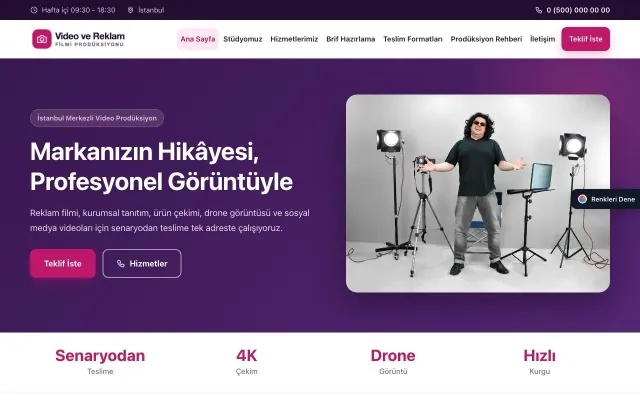Click the color wheel icon on Renkleri Dene
Viewport: 640px width, 400px height.
point(582,199)
